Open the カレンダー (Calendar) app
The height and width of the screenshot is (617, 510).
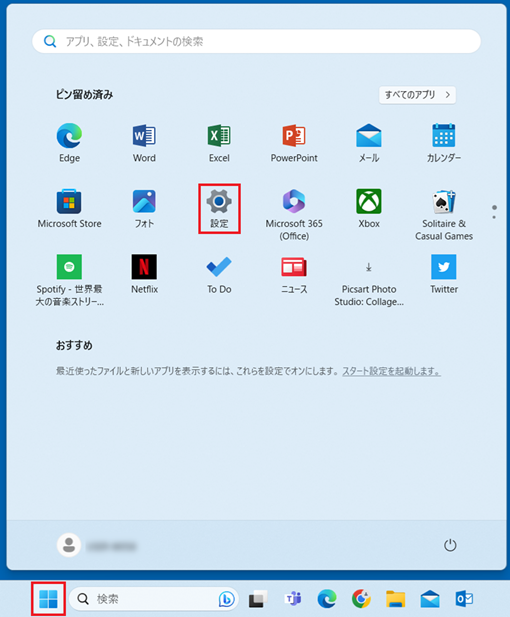point(444,143)
